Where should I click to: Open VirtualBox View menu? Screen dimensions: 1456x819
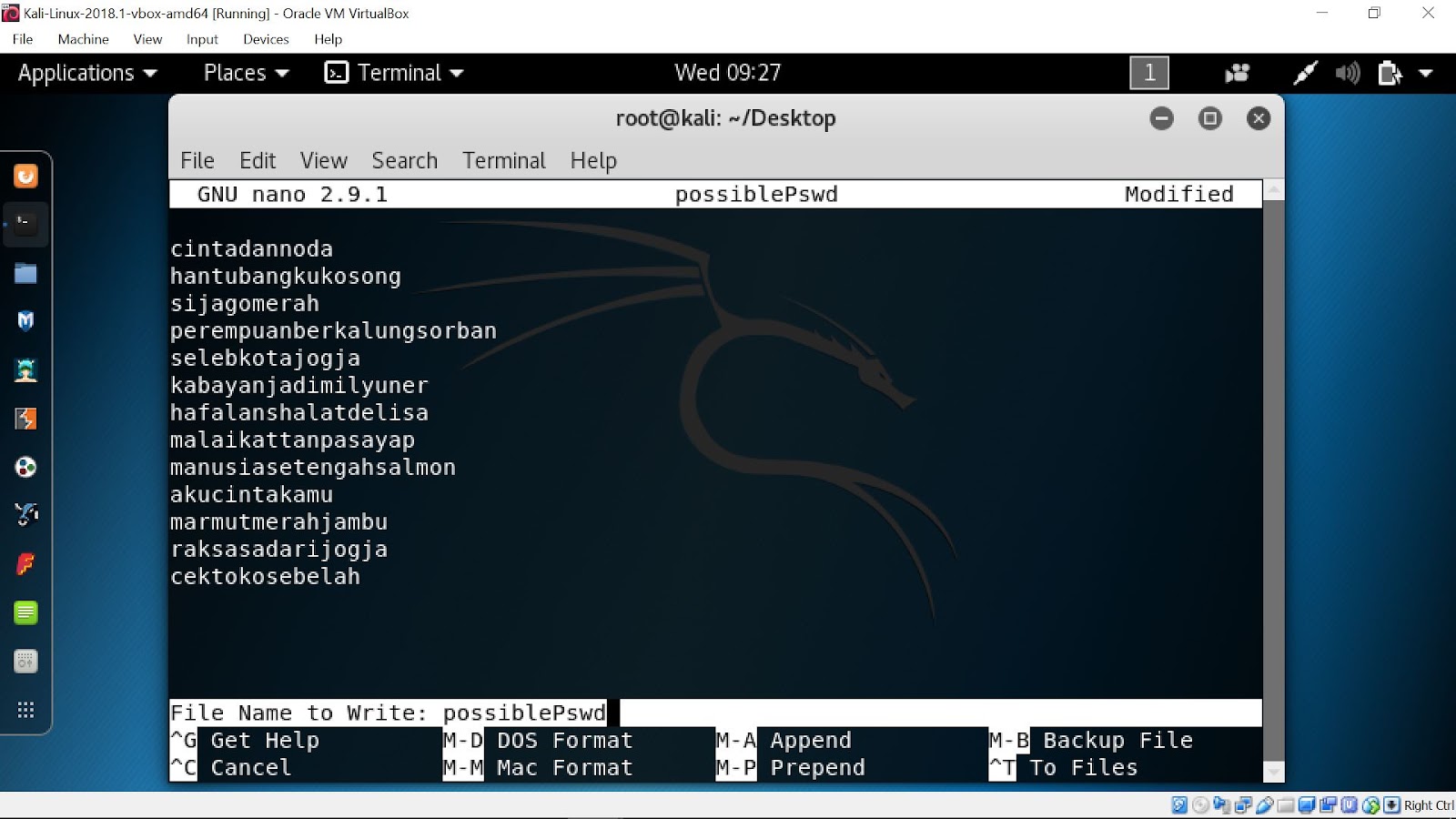(x=147, y=39)
